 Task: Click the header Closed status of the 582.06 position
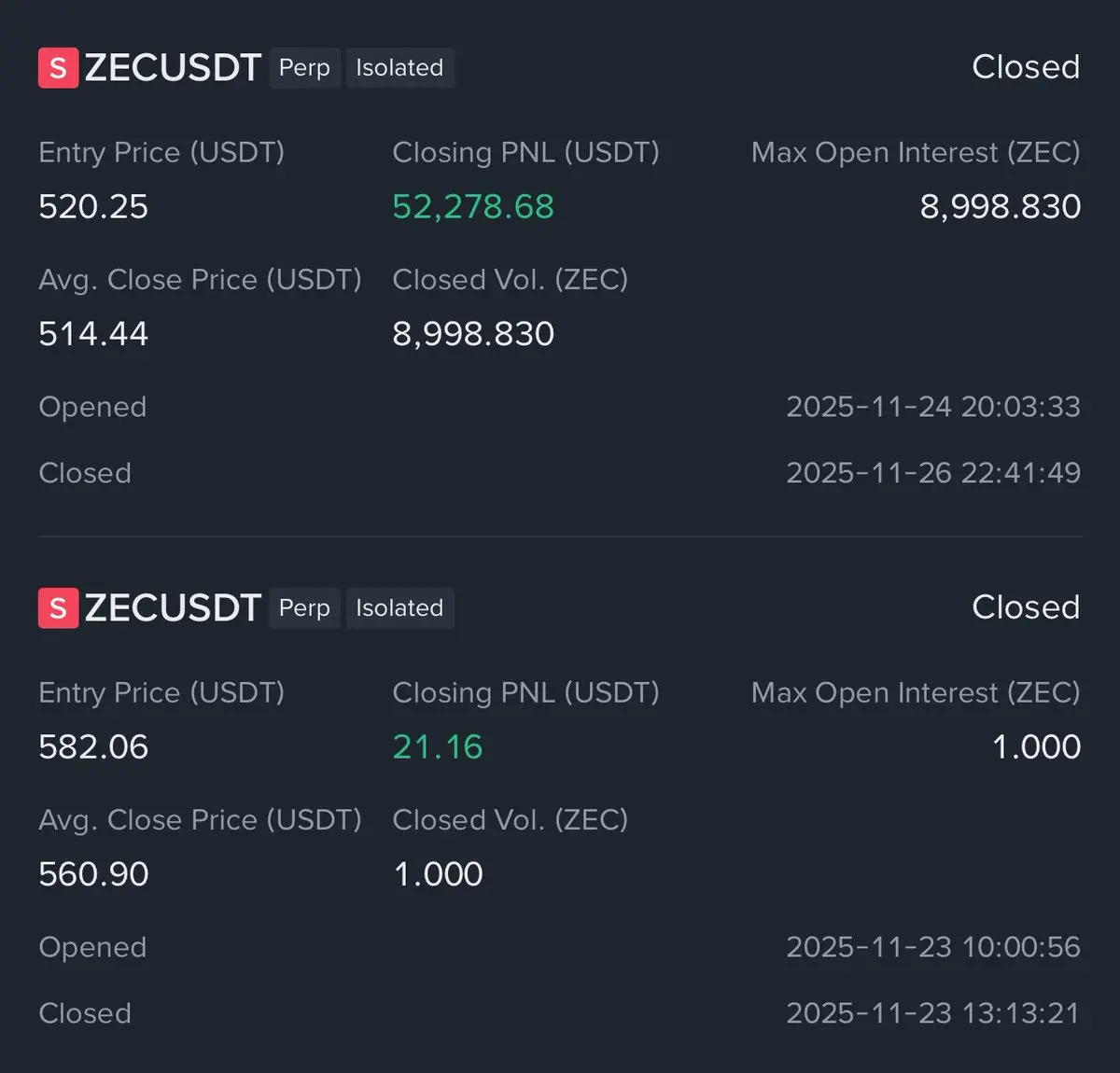(1025, 607)
